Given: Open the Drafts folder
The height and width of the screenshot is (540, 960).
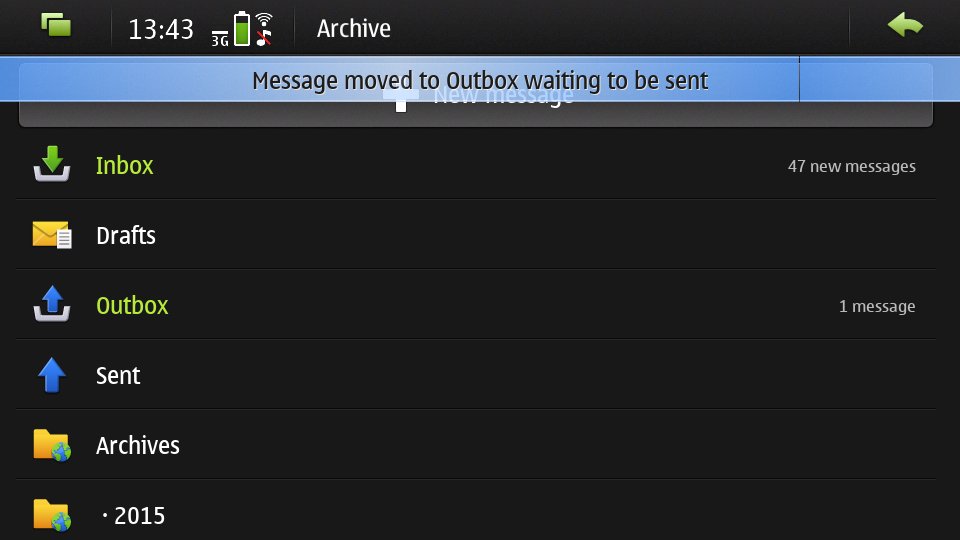Looking at the screenshot, I should 476,234.
